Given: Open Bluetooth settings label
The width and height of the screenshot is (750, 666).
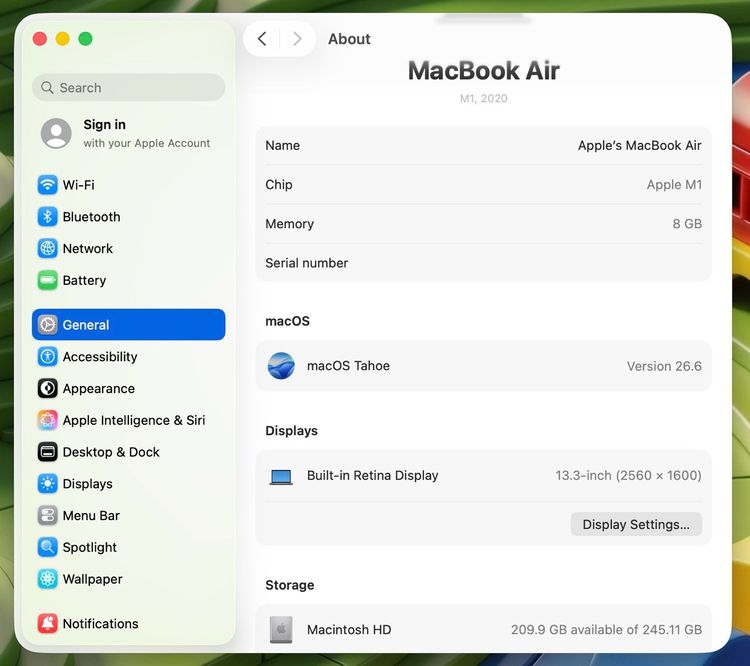Looking at the screenshot, I should pyautogui.click(x=91, y=217).
